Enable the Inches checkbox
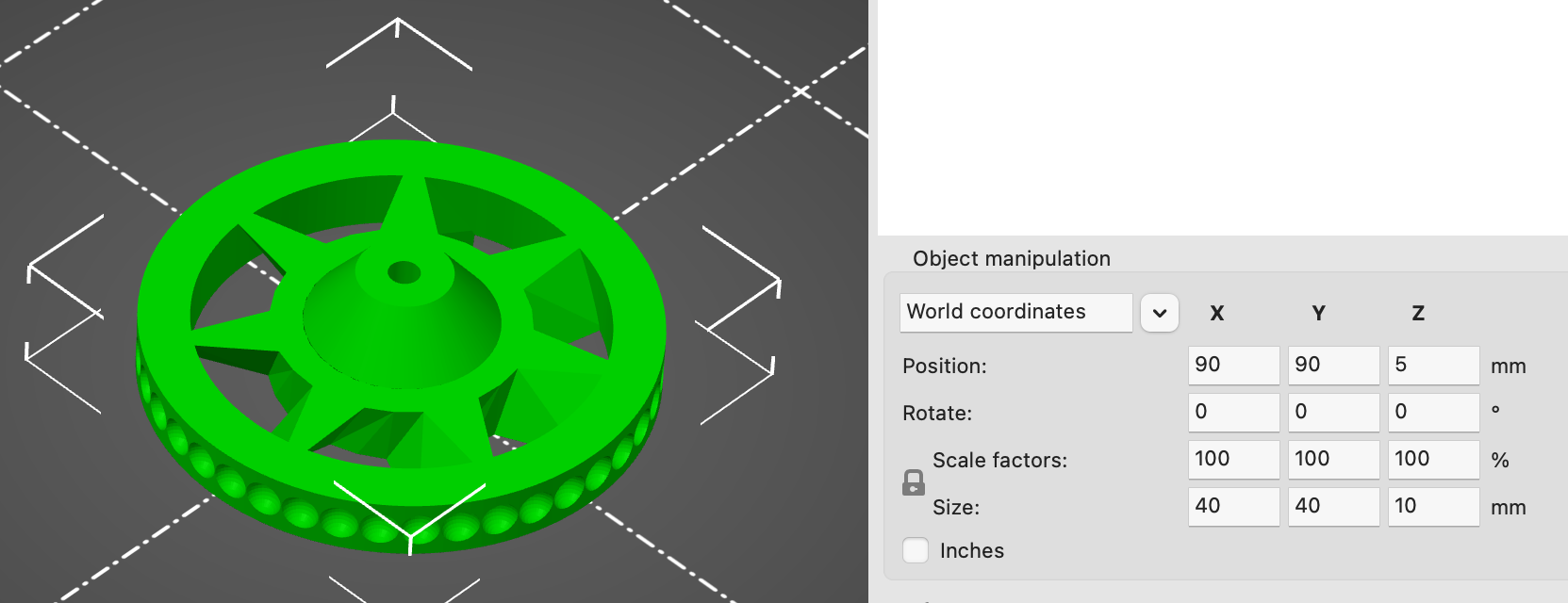The height and width of the screenshot is (603, 1568). point(916,550)
